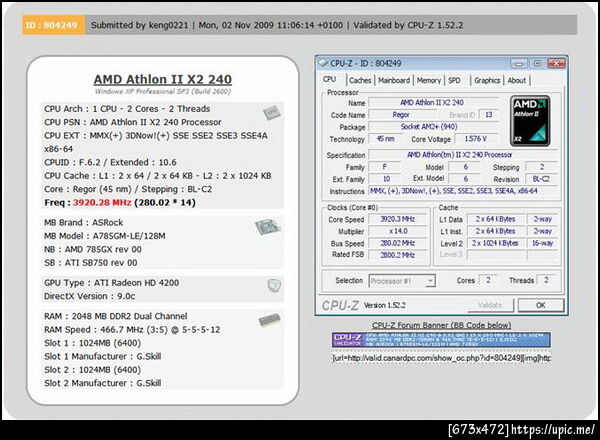Open the SPD tab
The width and height of the screenshot is (600, 440).
[x=454, y=80]
